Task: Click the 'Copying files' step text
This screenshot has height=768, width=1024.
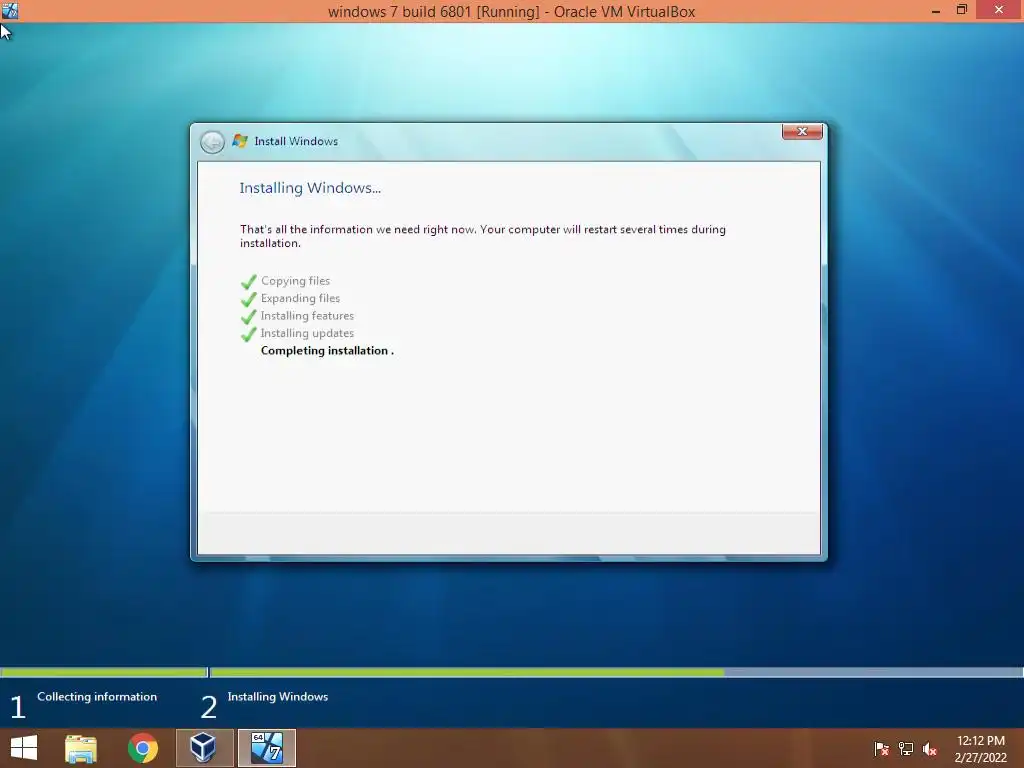Action: tap(295, 281)
